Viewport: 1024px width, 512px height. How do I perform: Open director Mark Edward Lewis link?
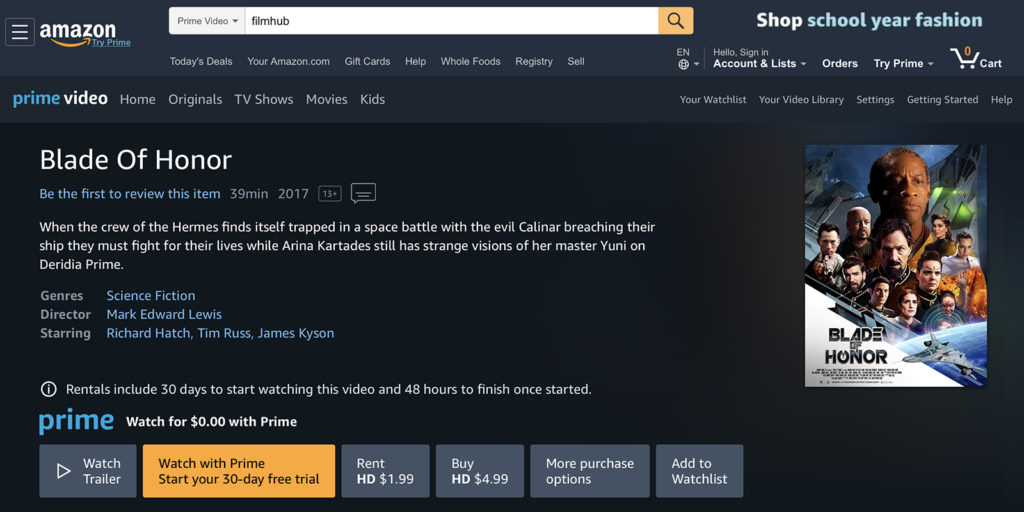(x=164, y=314)
